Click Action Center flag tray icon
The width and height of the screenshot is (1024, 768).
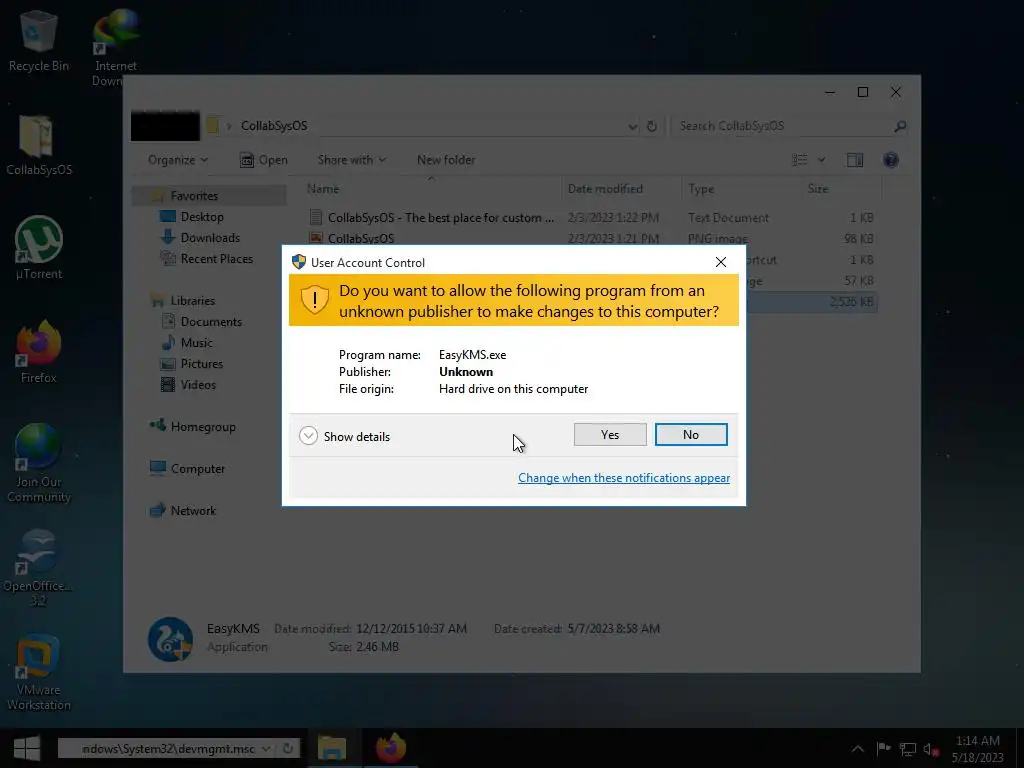883,748
